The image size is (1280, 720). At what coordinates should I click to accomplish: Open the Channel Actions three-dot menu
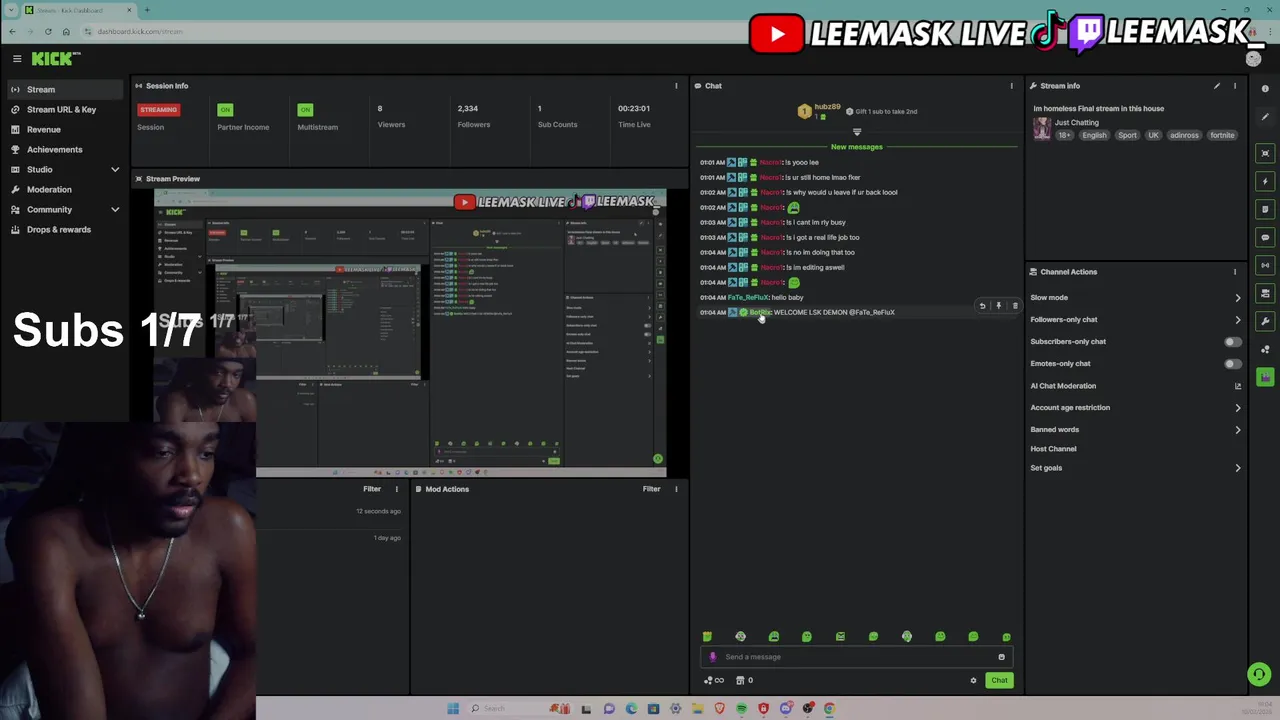click(x=1235, y=272)
